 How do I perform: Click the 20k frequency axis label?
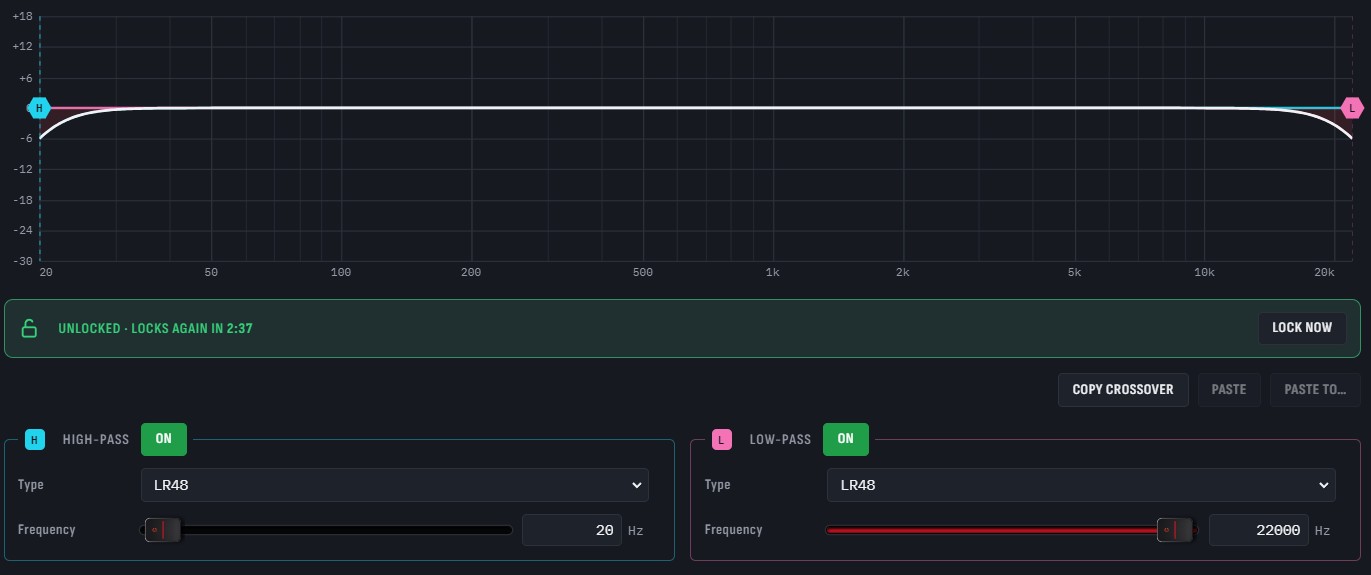(1325, 272)
